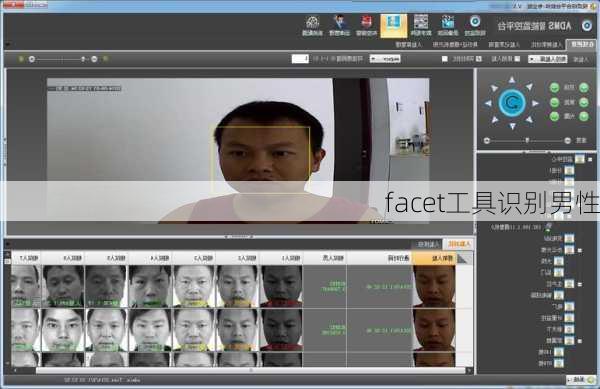Open the first-row captured face thumbnail
The width and height of the screenshot is (600, 389).
tap(434, 286)
